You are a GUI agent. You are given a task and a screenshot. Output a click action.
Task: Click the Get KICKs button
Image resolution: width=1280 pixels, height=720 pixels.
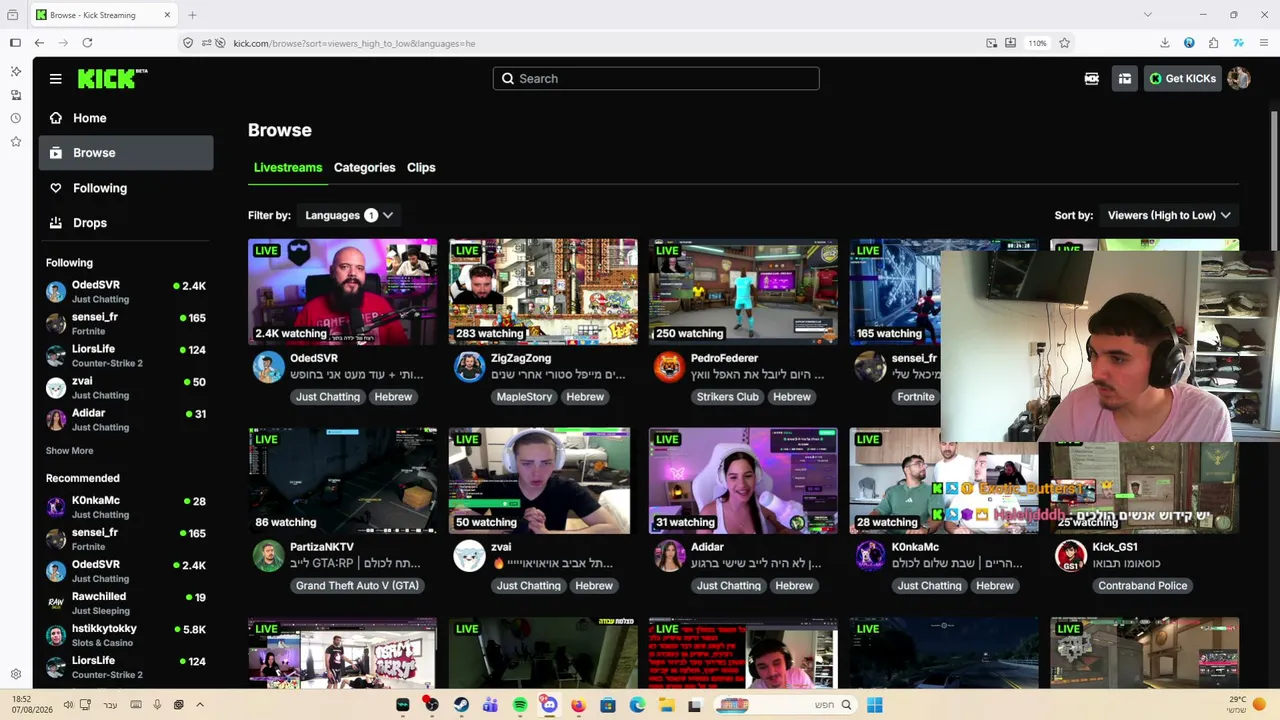1182,79
